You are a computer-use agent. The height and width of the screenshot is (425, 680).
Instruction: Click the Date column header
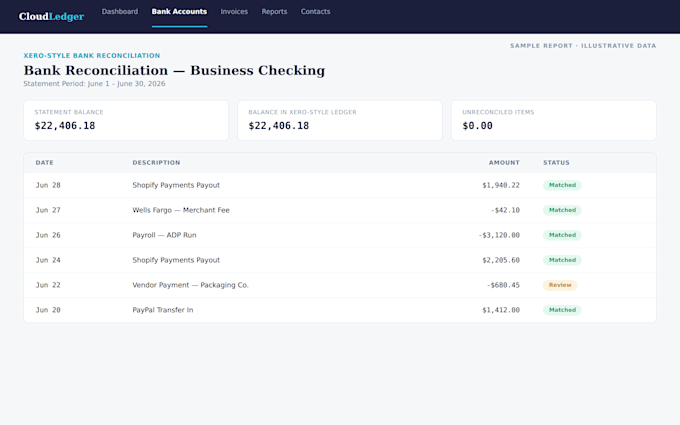[44, 163]
